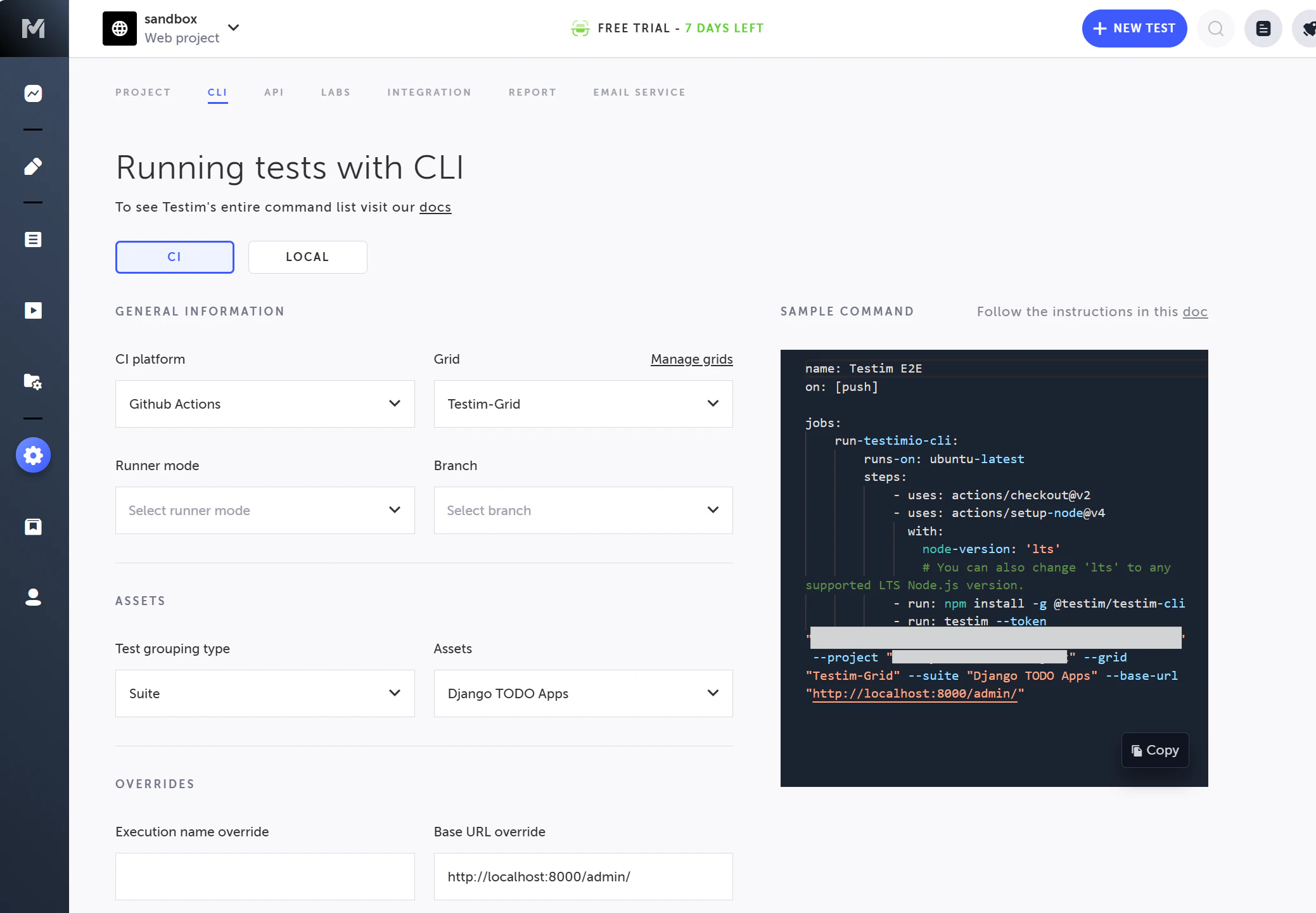Focus the Execution name override field
The image size is (1316, 913).
(265, 876)
